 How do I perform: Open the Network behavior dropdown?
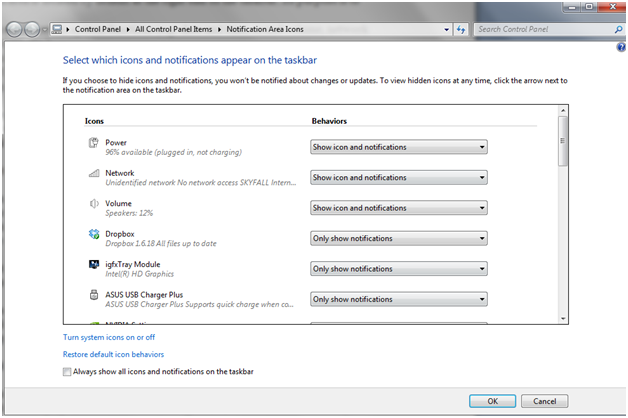(398, 178)
